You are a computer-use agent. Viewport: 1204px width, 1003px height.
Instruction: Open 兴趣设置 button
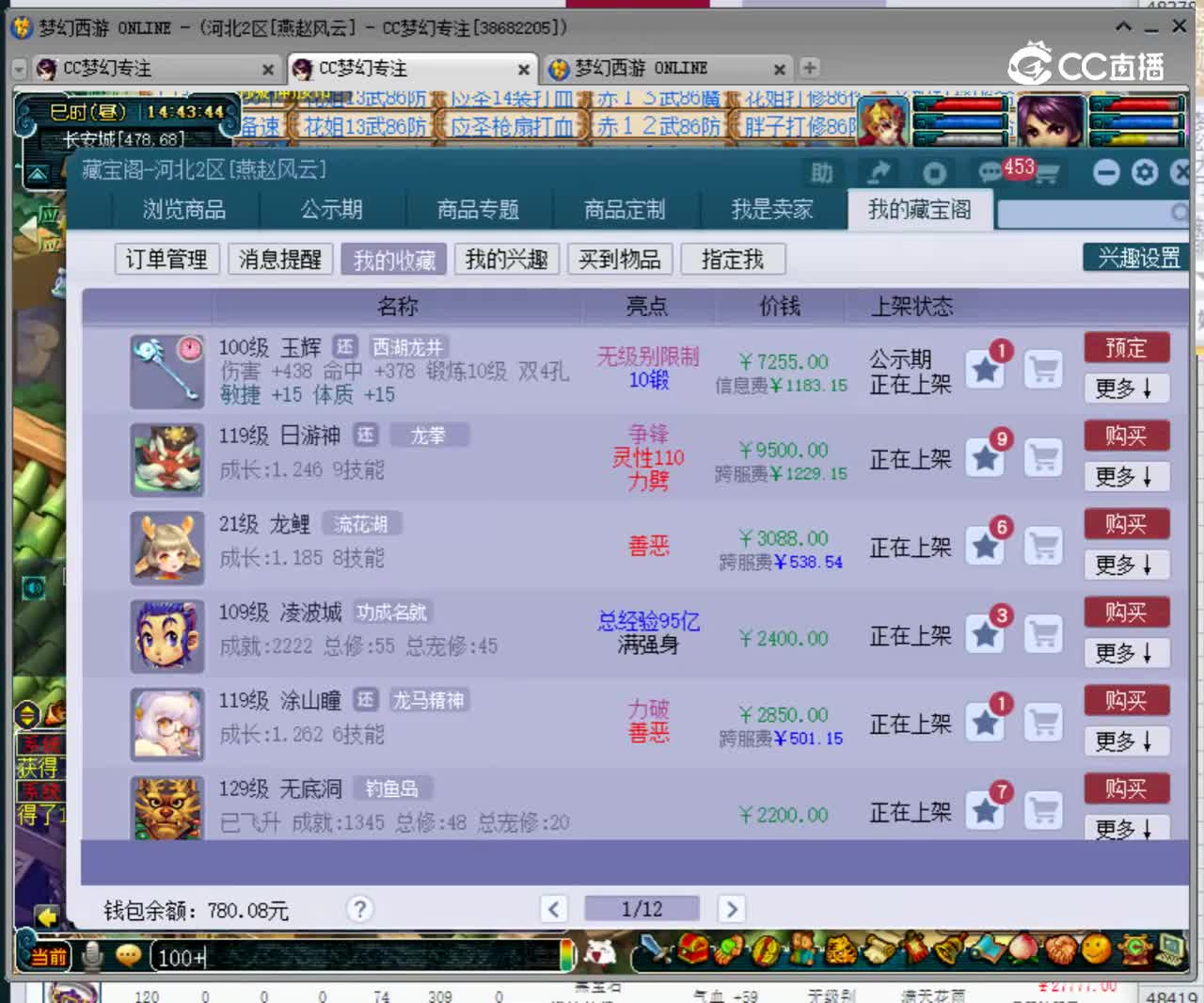(1138, 257)
